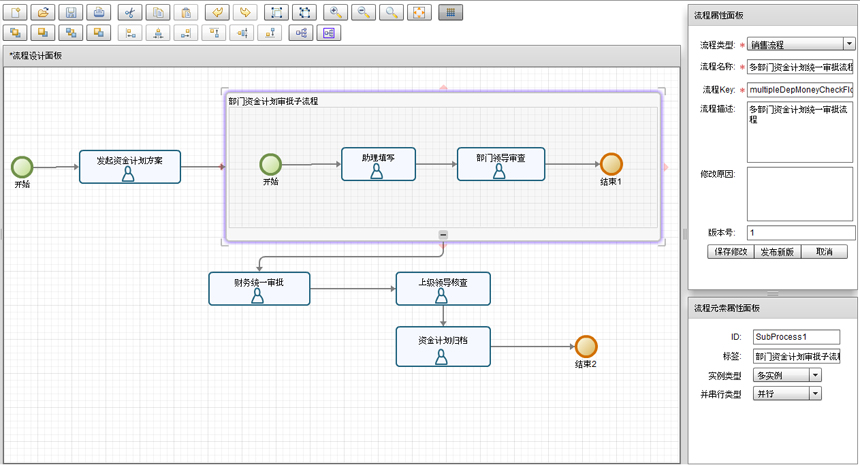Click the print toolbar icon
The height and width of the screenshot is (465, 860).
pyautogui.click(x=98, y=13)
